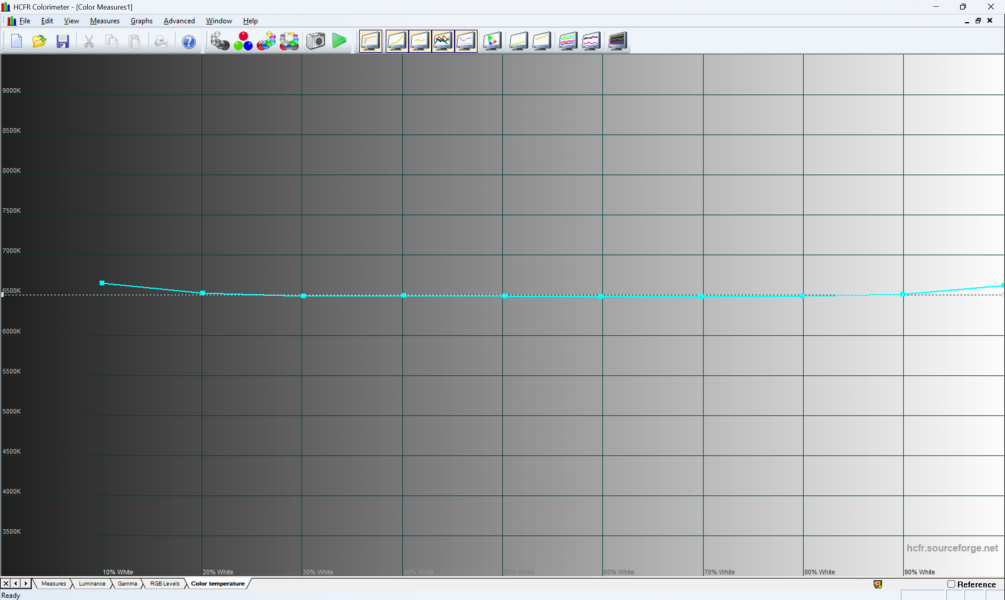Open the File menu
The width and height of the screenshot is (1005, 600).
click(25, 21)
